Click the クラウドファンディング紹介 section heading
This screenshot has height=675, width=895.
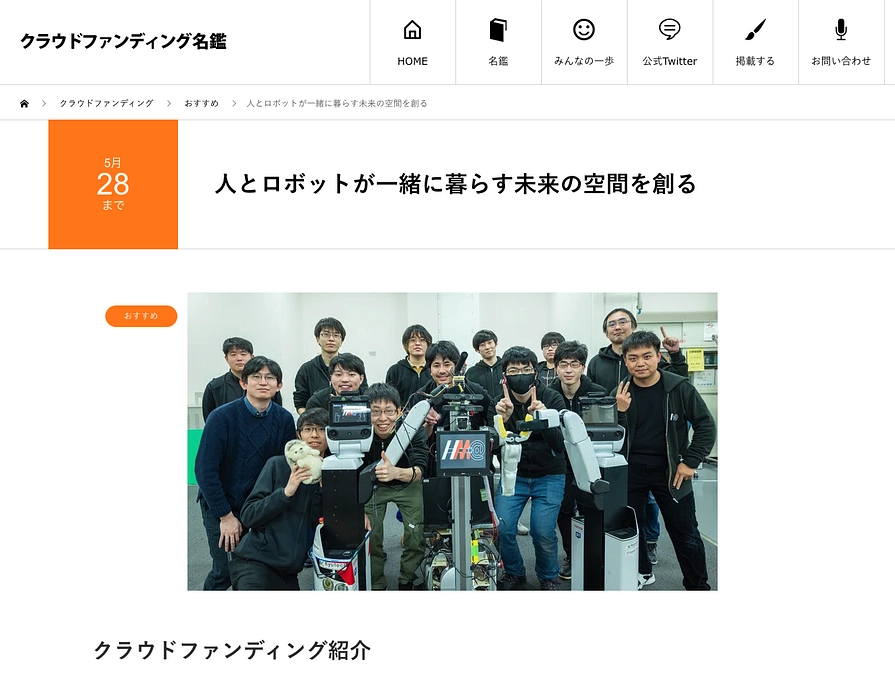231,650
